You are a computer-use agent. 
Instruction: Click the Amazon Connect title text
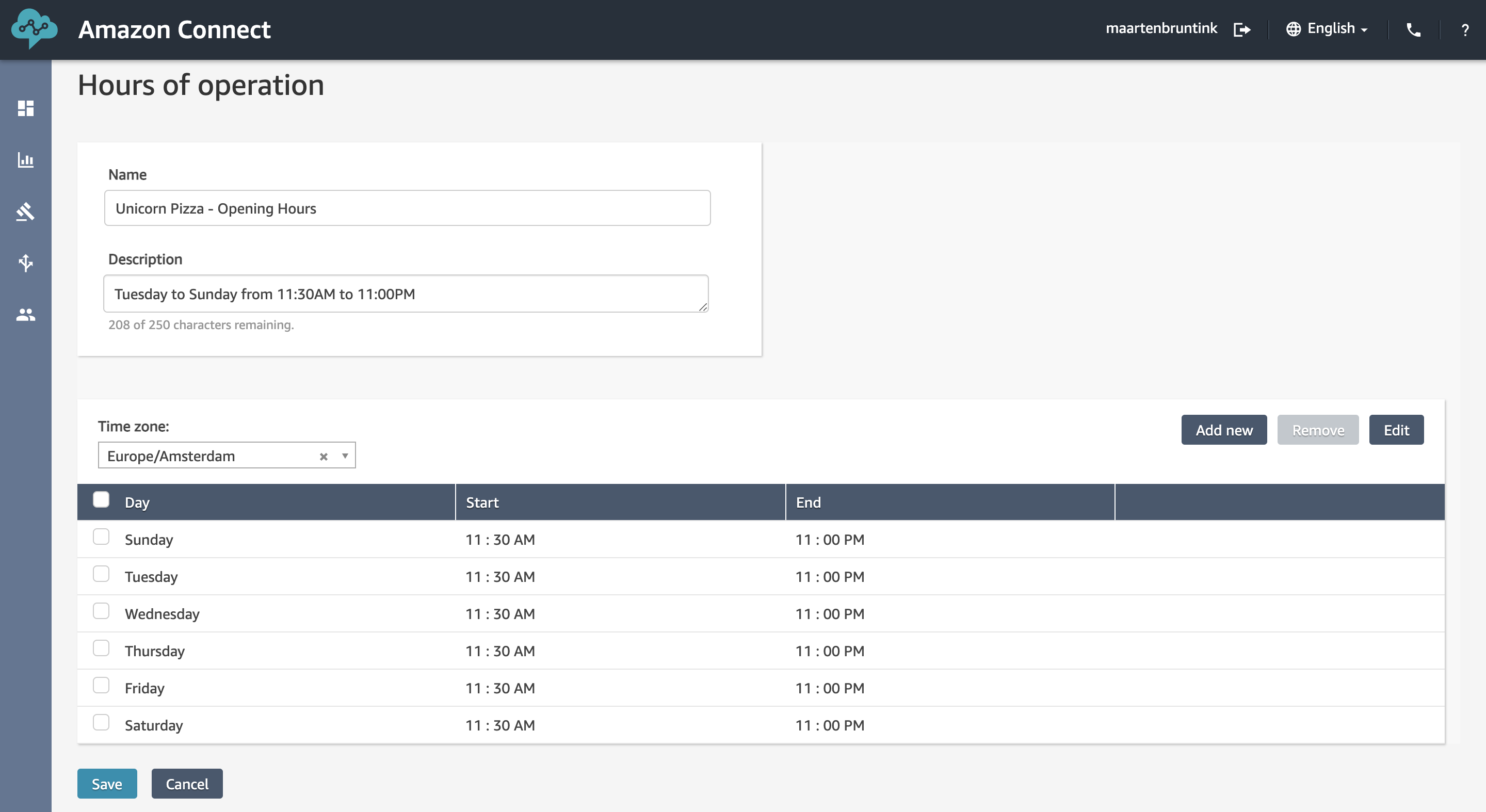(174, 29)
